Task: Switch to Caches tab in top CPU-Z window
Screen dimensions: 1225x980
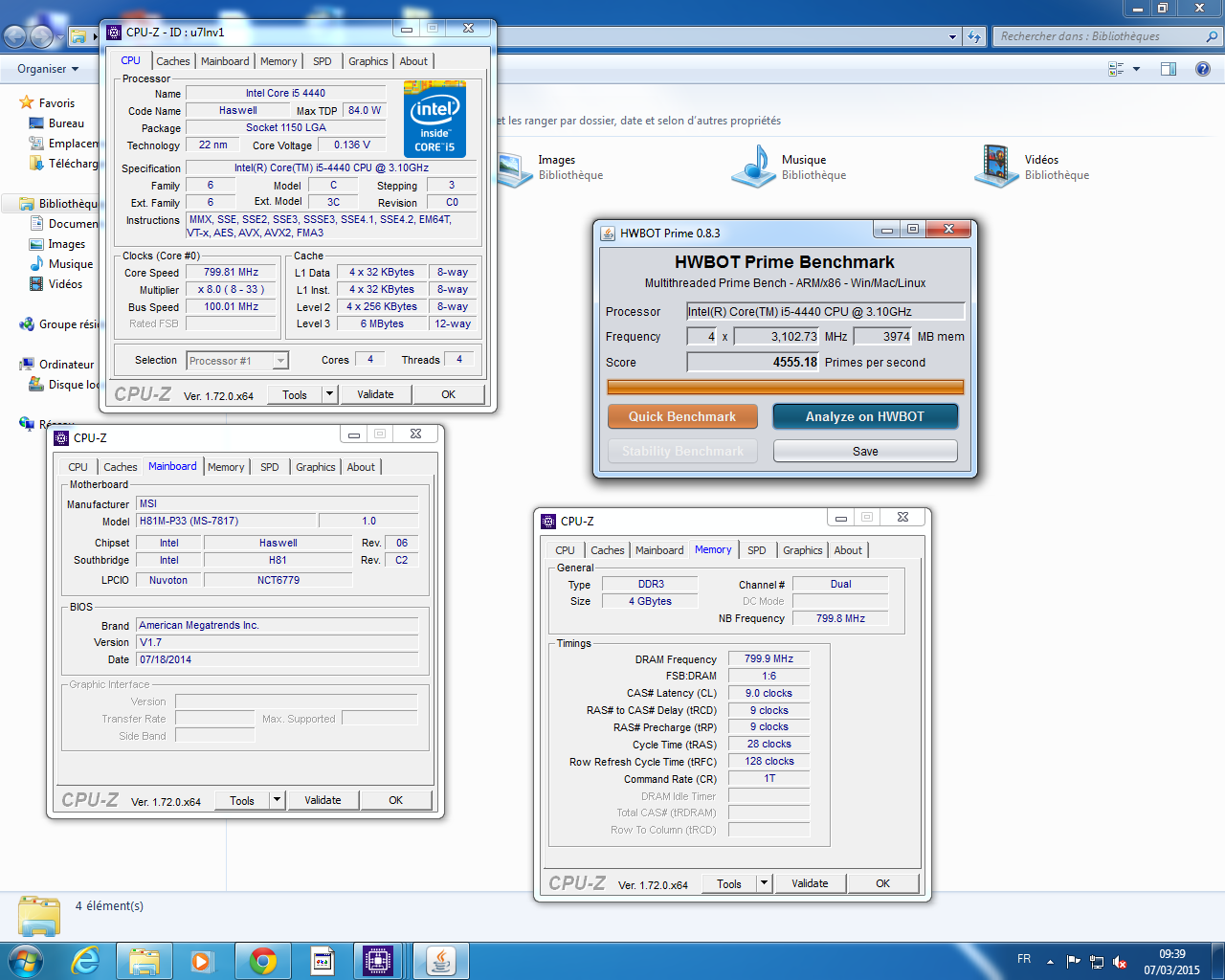Action: click(x=173, y=61)
